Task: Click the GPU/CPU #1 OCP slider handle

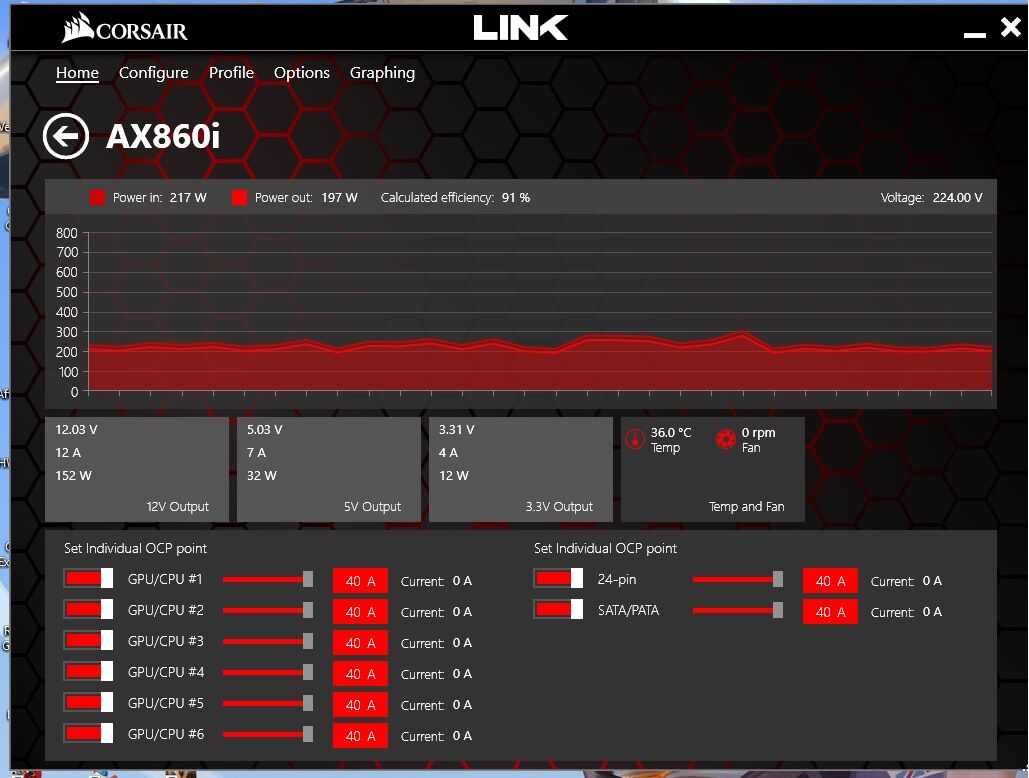Action: 308,579
